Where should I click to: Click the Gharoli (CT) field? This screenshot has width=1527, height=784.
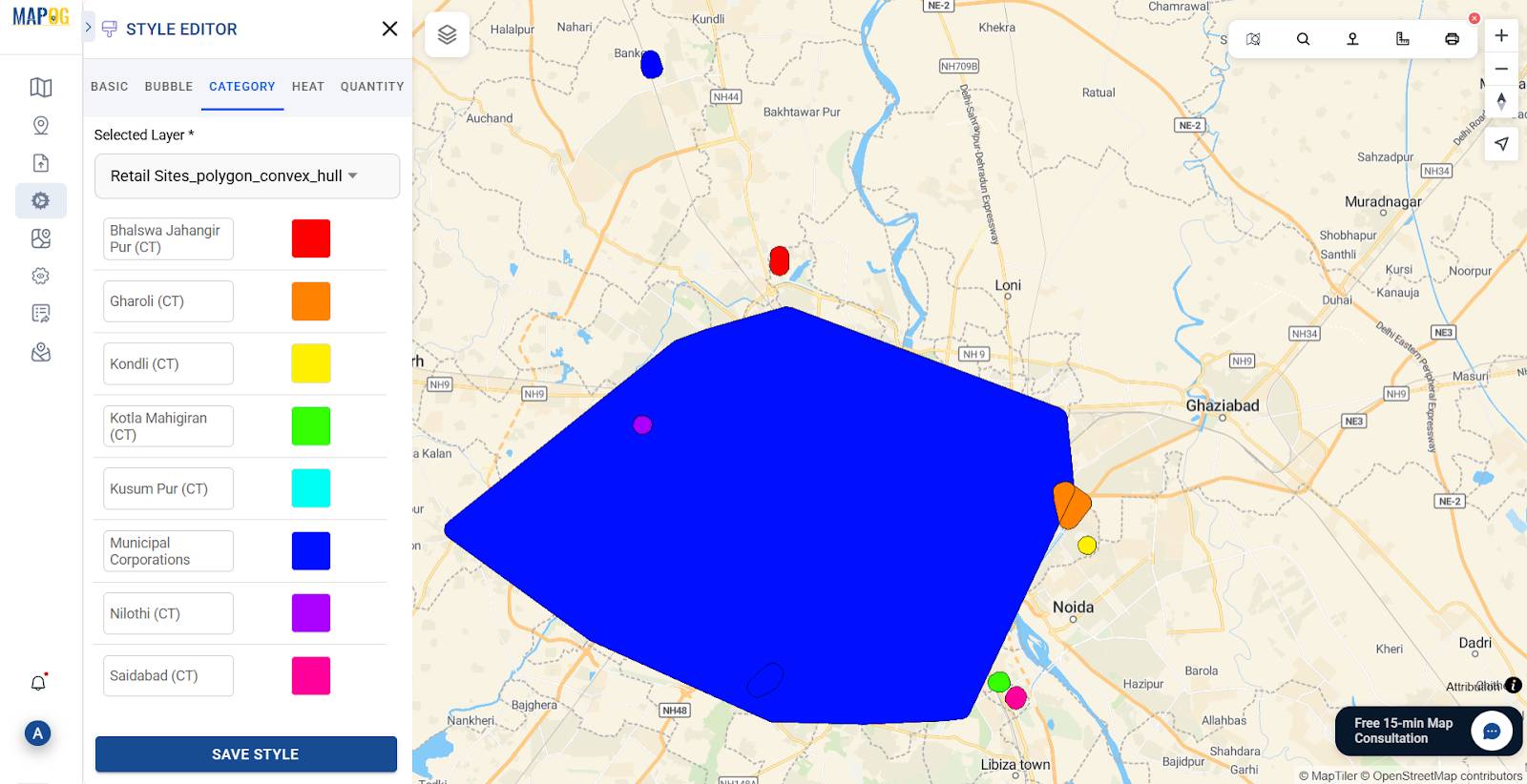pyautogui.click(x=168, y=301)
